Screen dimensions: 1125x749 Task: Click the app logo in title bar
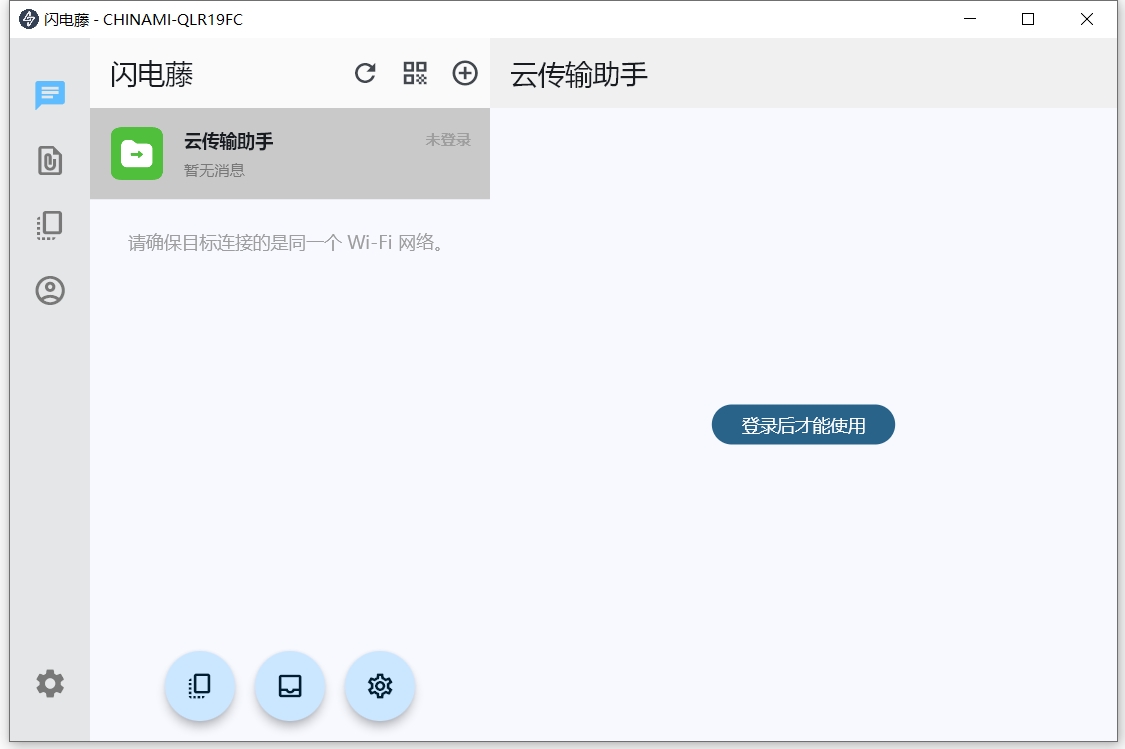click(29, 19)
